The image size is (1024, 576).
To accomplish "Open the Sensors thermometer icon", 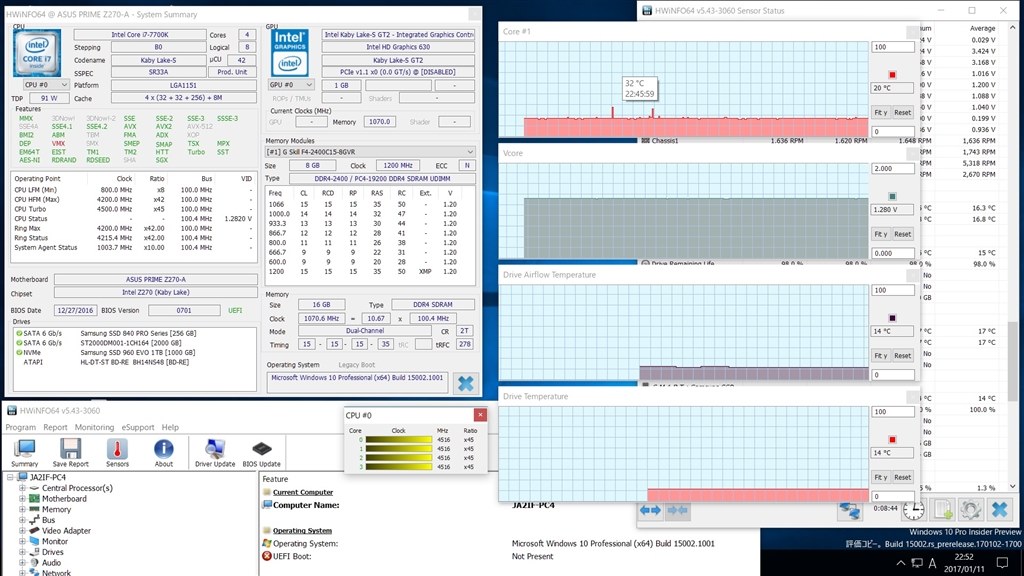I will [x=117, y=452].
